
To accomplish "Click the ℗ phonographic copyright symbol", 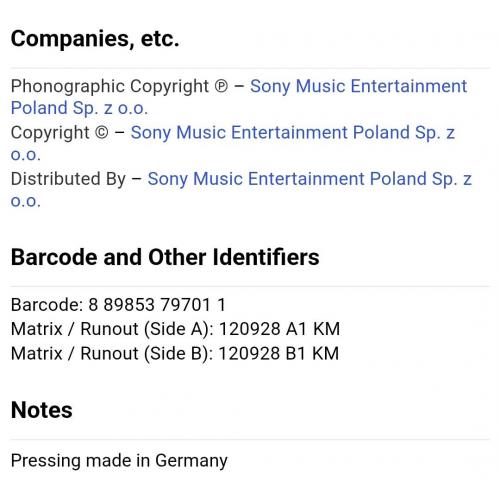I will click(x=221, y=87).
